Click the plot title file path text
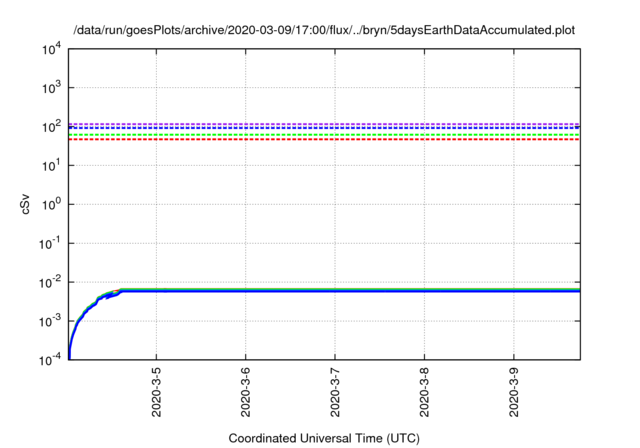Image resolution: width=640 pixels, height=448 pixels. (324, 30)
